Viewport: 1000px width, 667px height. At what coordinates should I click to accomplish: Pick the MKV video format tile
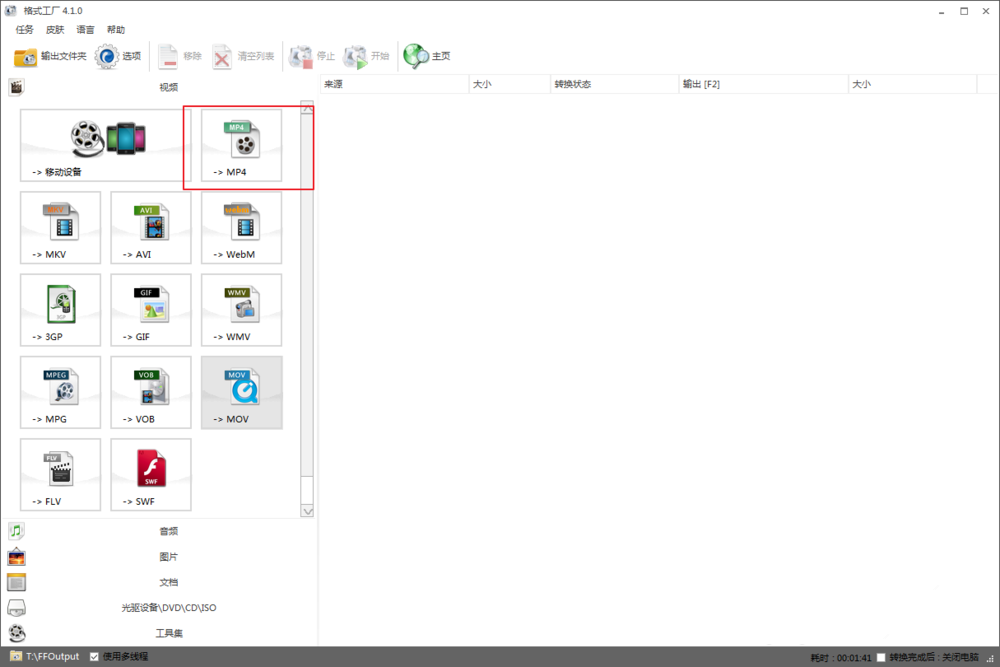pyautogui.click(x=61, y=228)
